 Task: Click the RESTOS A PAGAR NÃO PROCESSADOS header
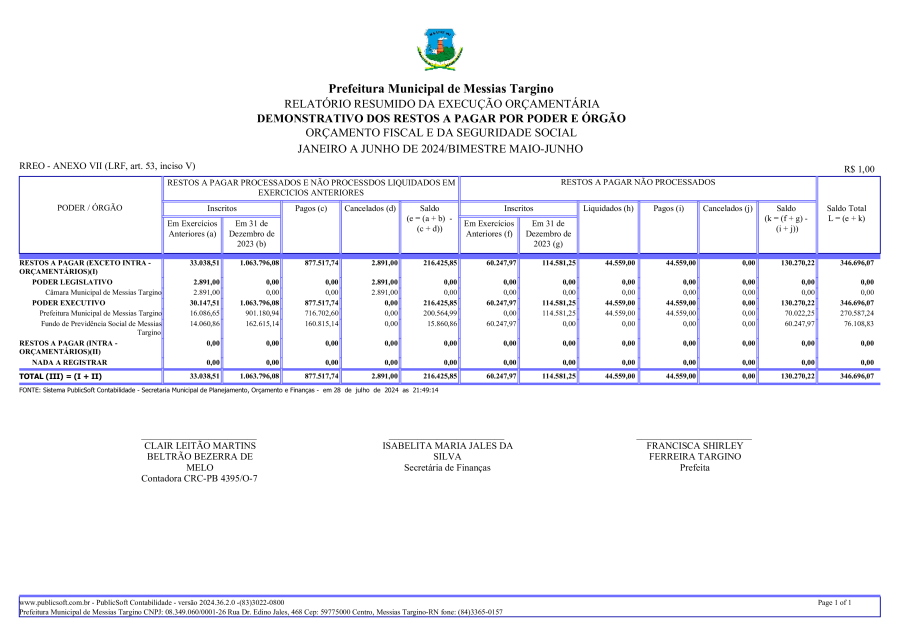tap(638, 183)
